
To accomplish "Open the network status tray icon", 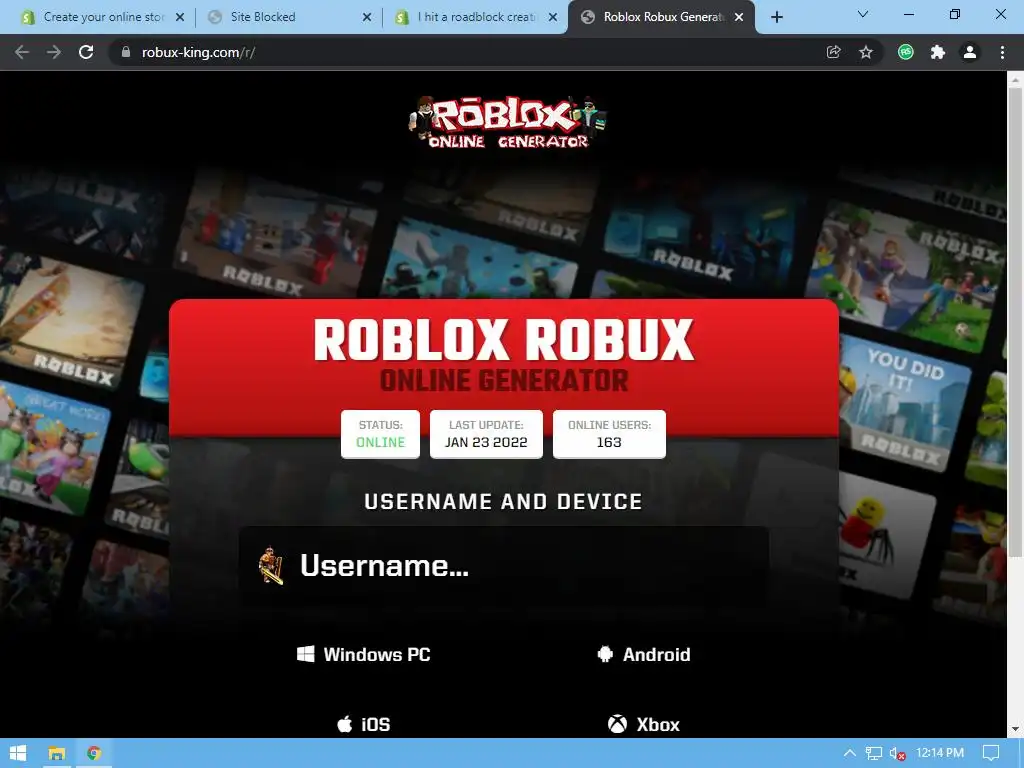I will 873,753.
